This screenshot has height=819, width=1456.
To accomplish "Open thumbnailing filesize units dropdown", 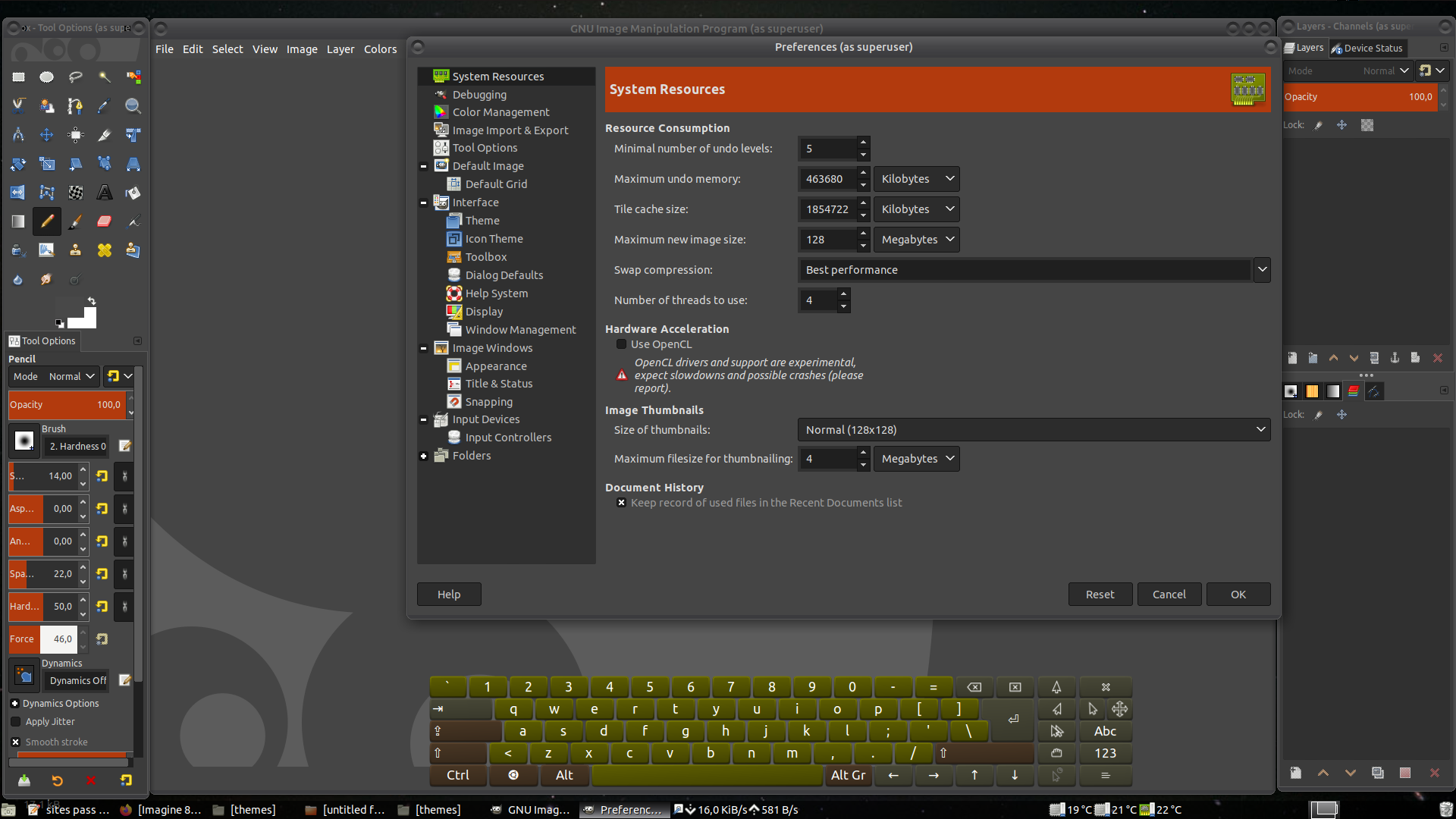I will pyautogui.click(x=916, y=459).
